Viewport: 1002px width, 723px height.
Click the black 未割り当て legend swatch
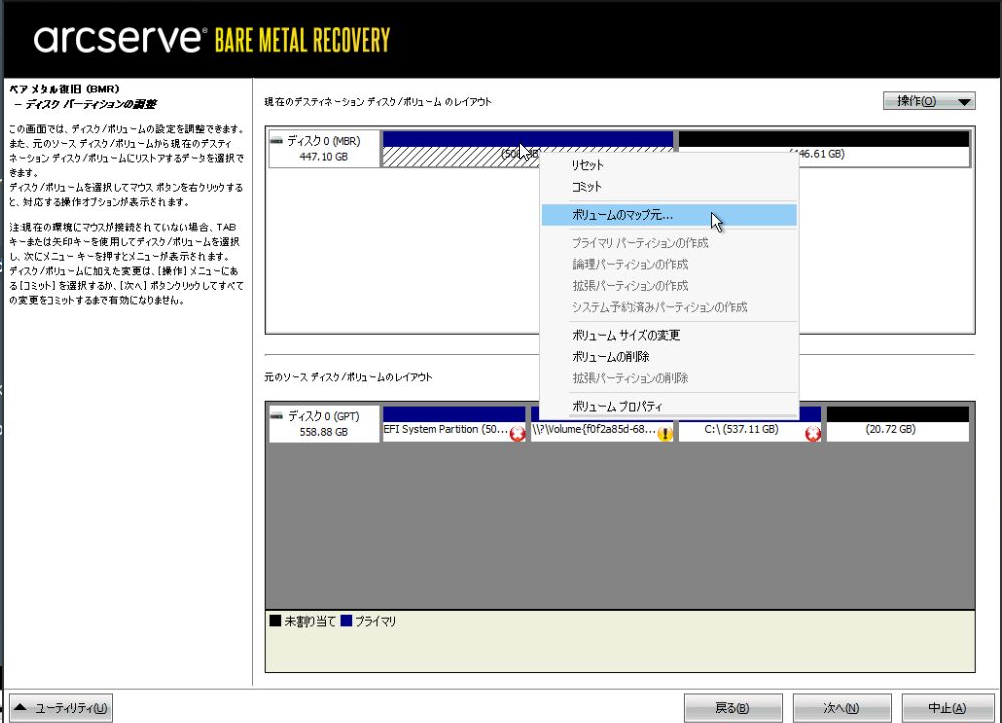(275, 621)
